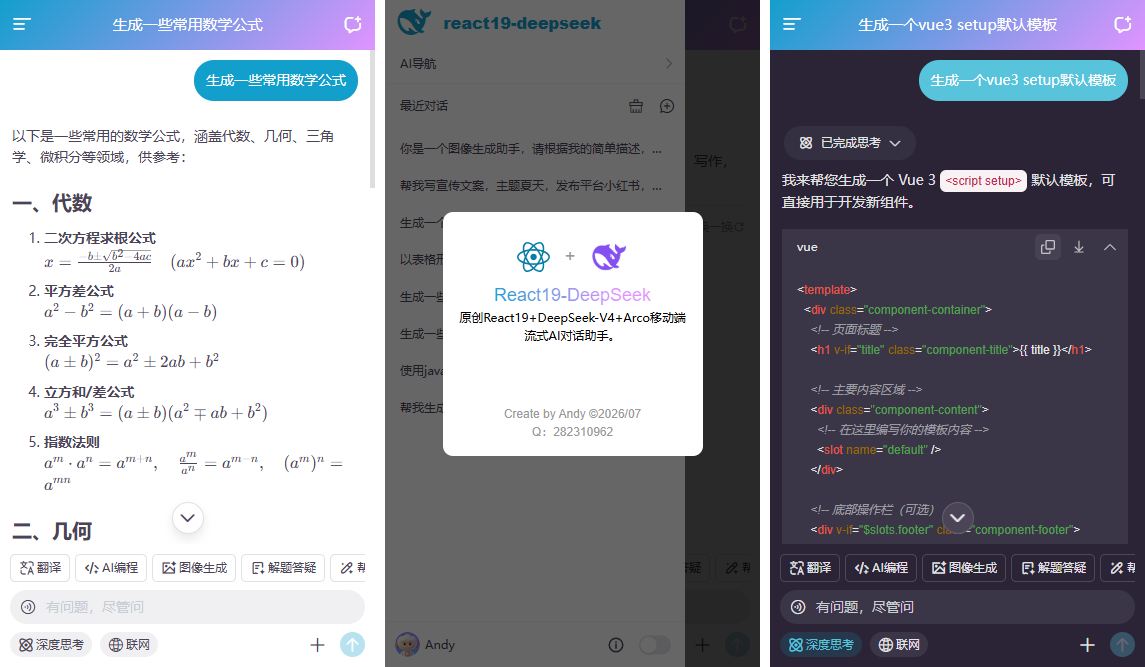Click 完全平方公式 list item
Image resolution: width=1145 pixels, height=667 pixels.
click(x=85, y=341)
